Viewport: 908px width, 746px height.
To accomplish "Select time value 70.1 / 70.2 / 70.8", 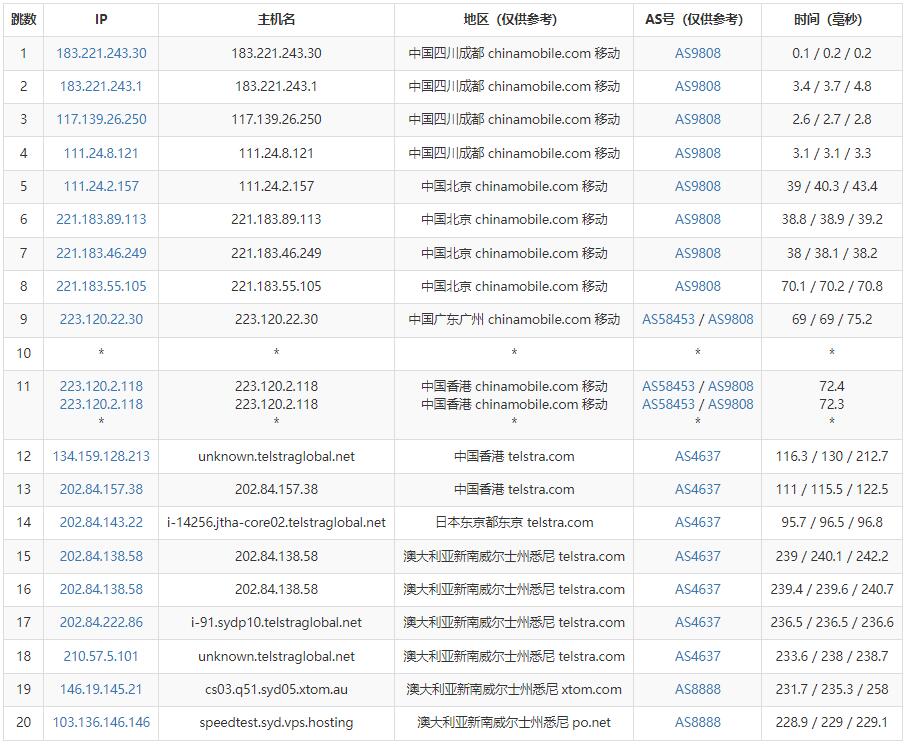I will [x=832, y=286].
